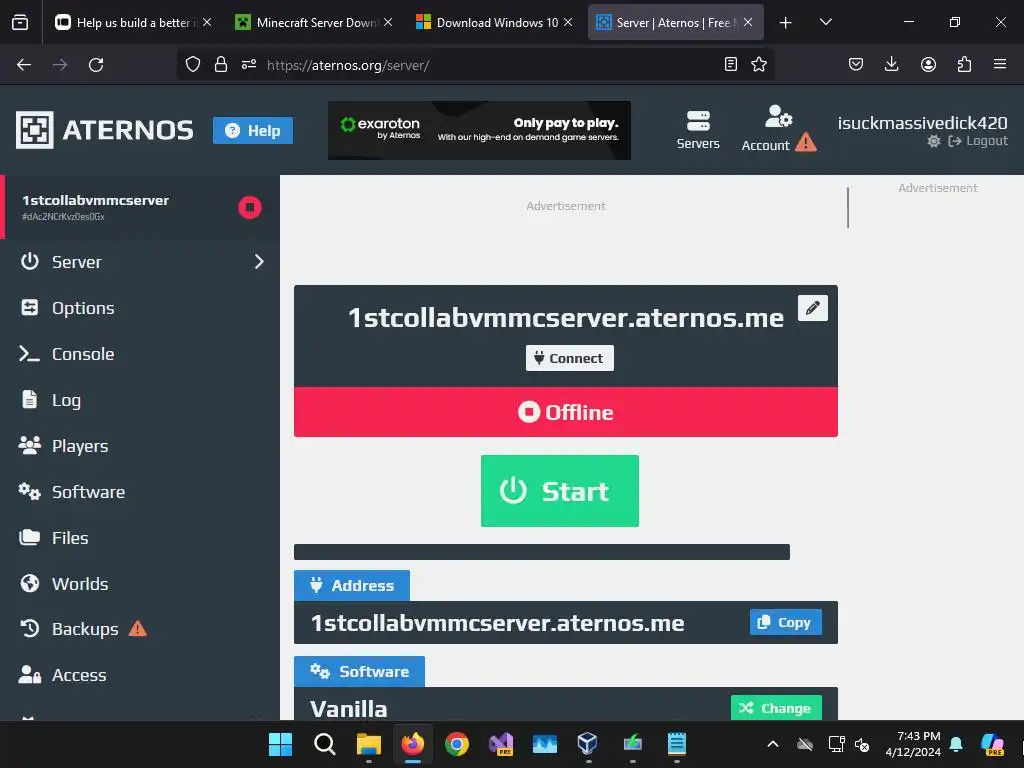
Task: Open the downloads panel
Action: (x=891, y=64)
